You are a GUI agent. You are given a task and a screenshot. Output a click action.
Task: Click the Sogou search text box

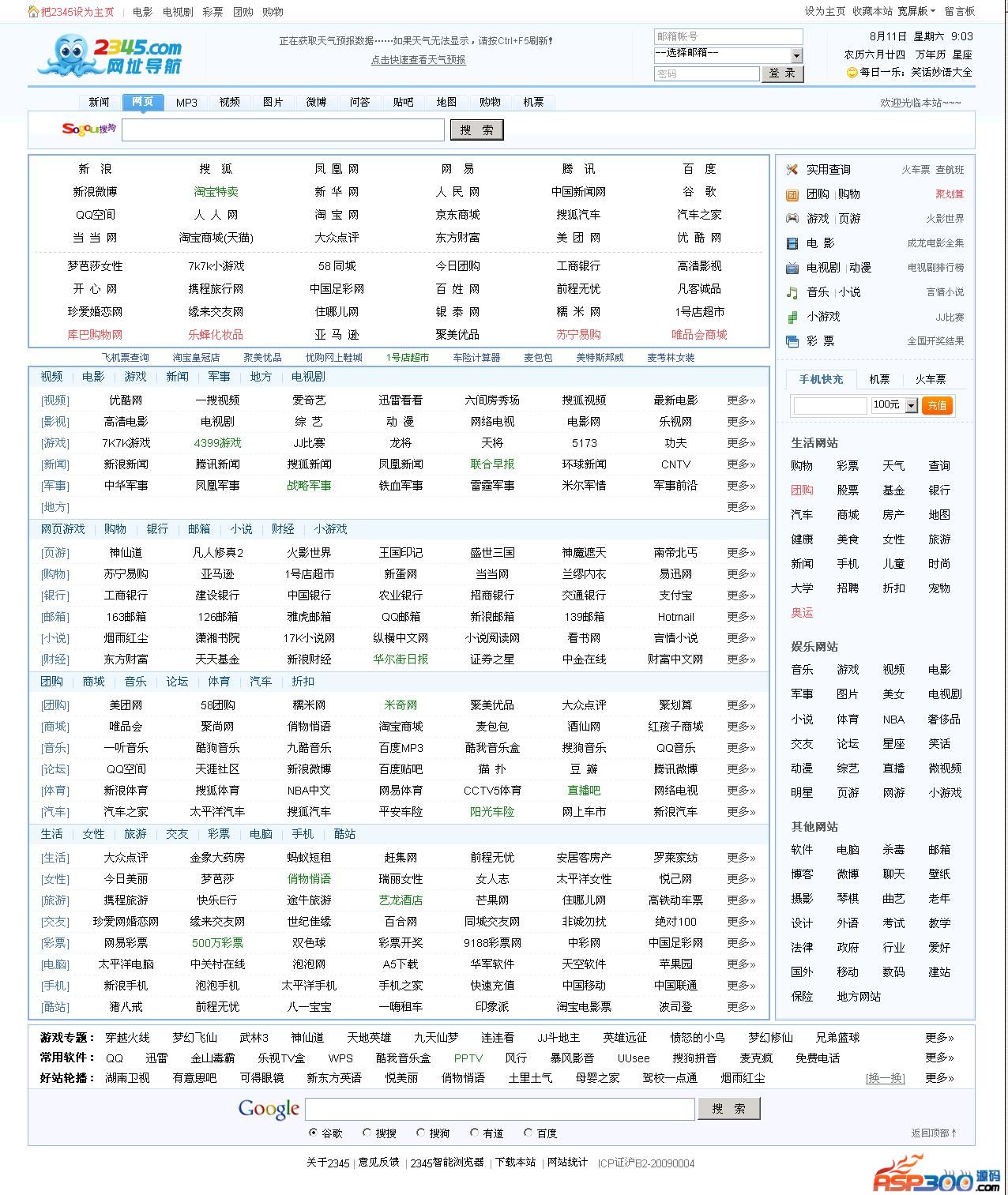(283, 130)
